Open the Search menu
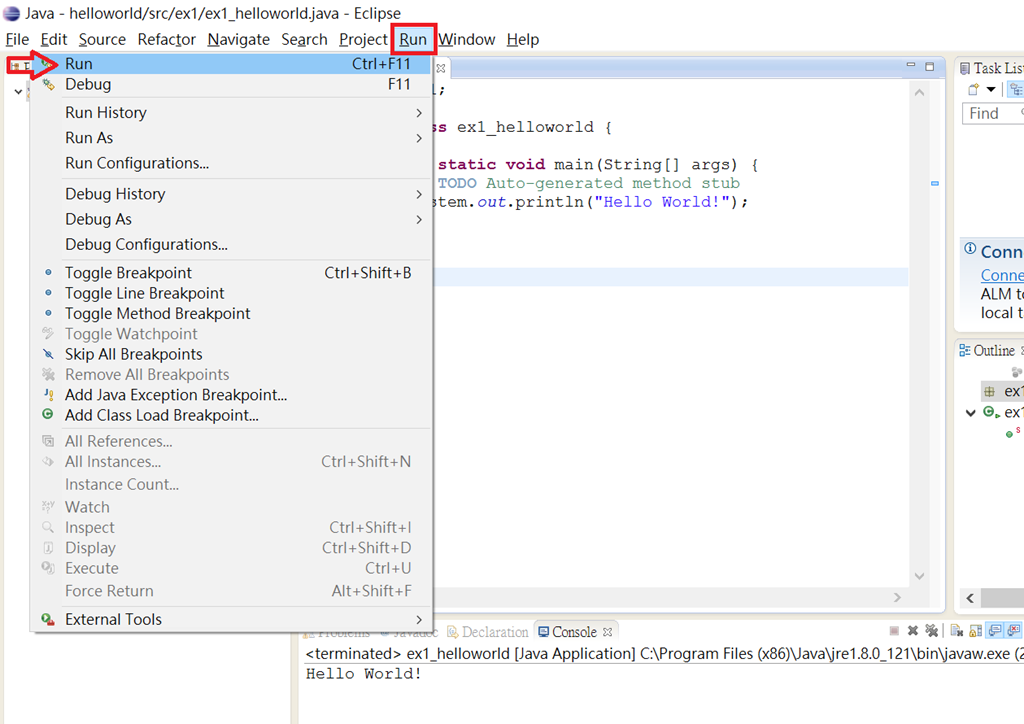This screenshot has height=724, width=1024. pyautogui.click(x=304, y=40)
